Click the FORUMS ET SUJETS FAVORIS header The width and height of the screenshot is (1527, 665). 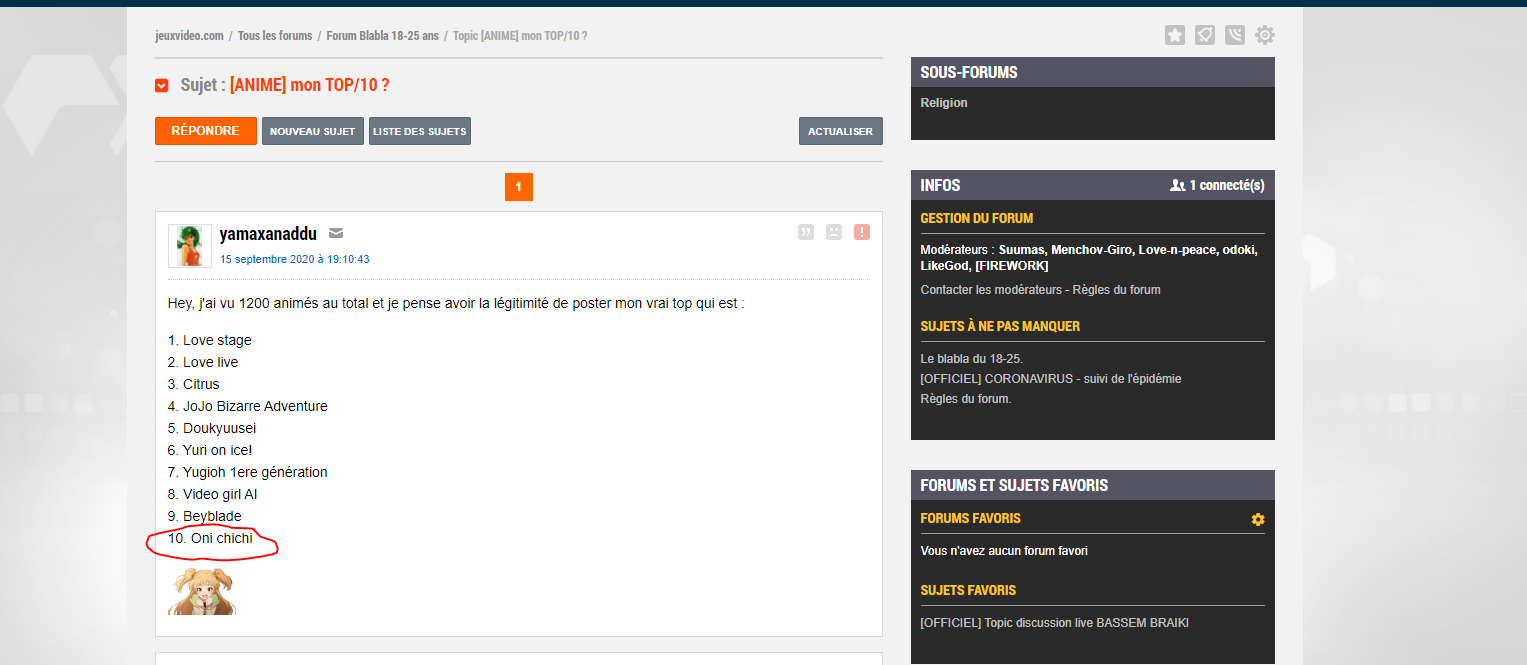tap(1093, 485)
